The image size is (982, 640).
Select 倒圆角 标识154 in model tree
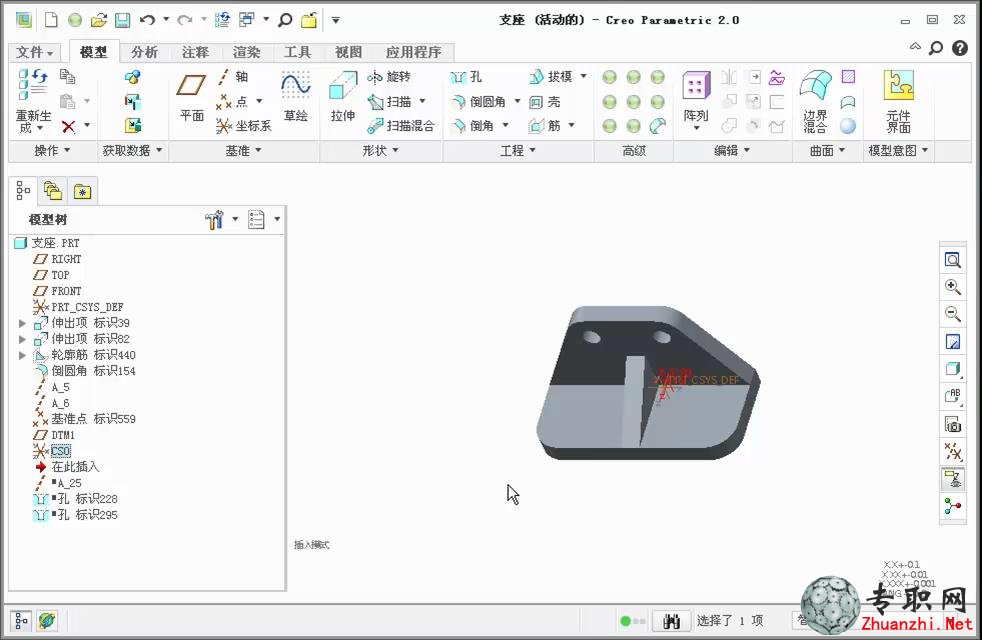[93, 371]
